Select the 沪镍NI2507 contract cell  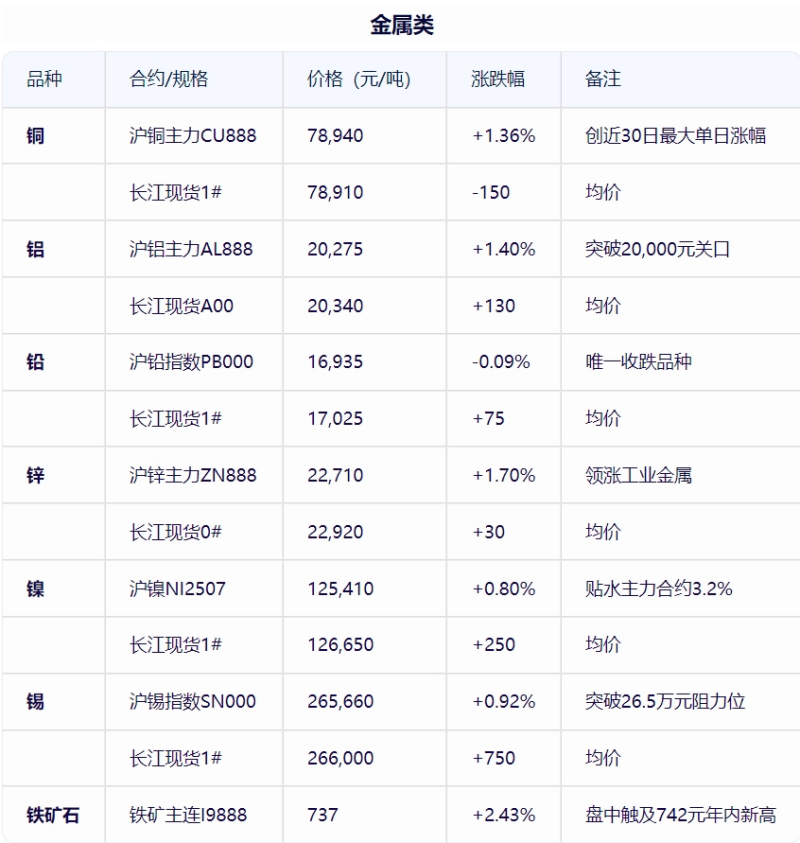tap(177, 589)
